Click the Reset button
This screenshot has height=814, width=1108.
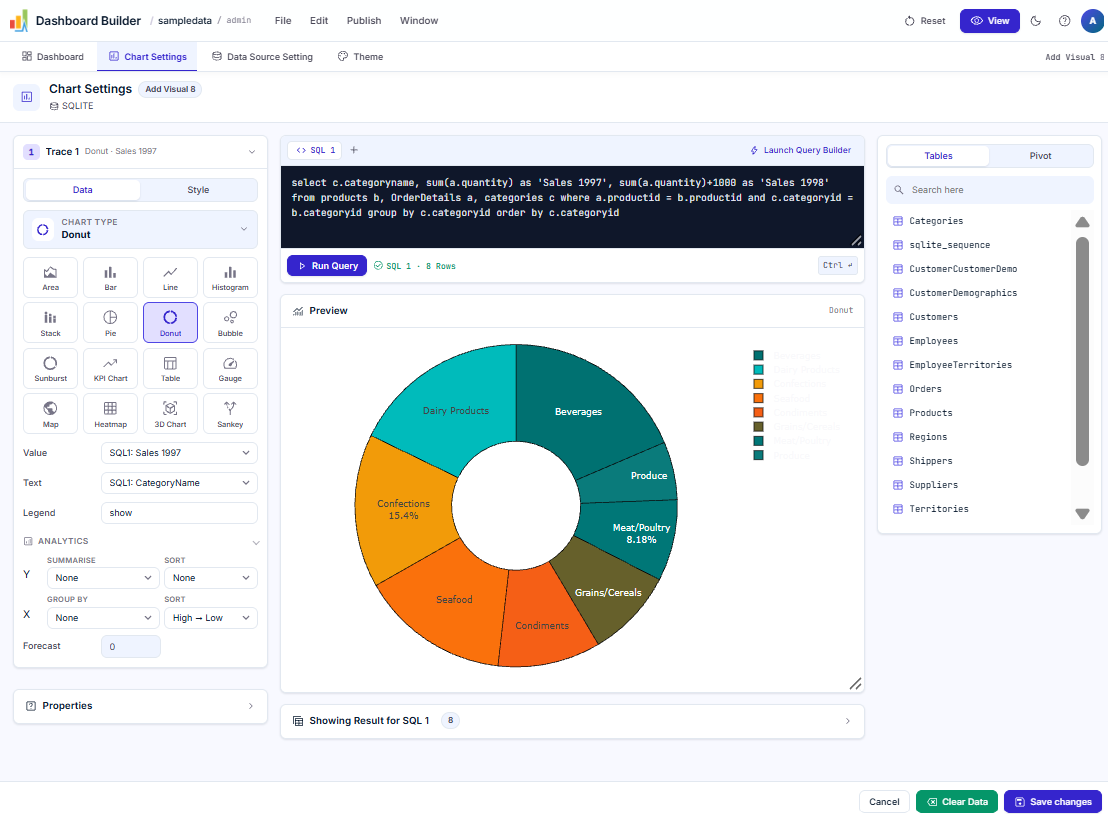[925, 20]
